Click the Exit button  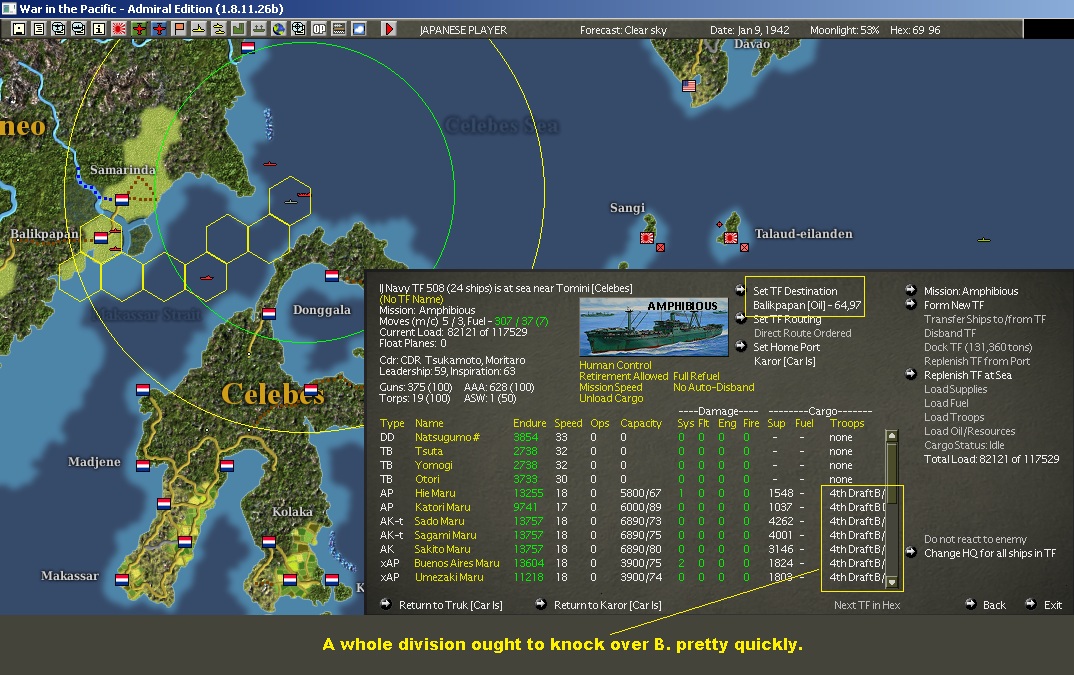(1053, 605)
